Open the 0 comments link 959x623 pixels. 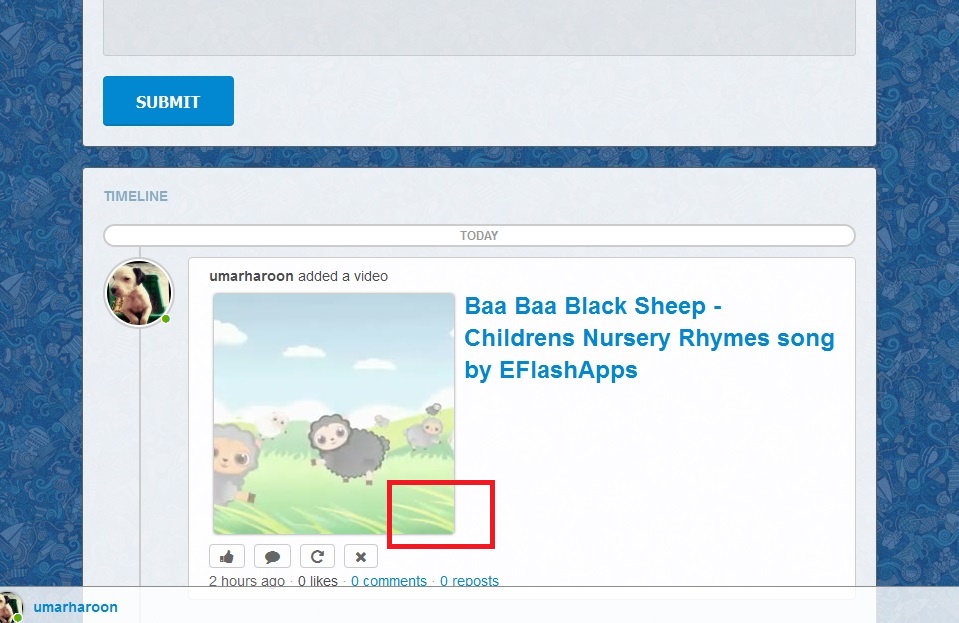[x=389, y=581]
